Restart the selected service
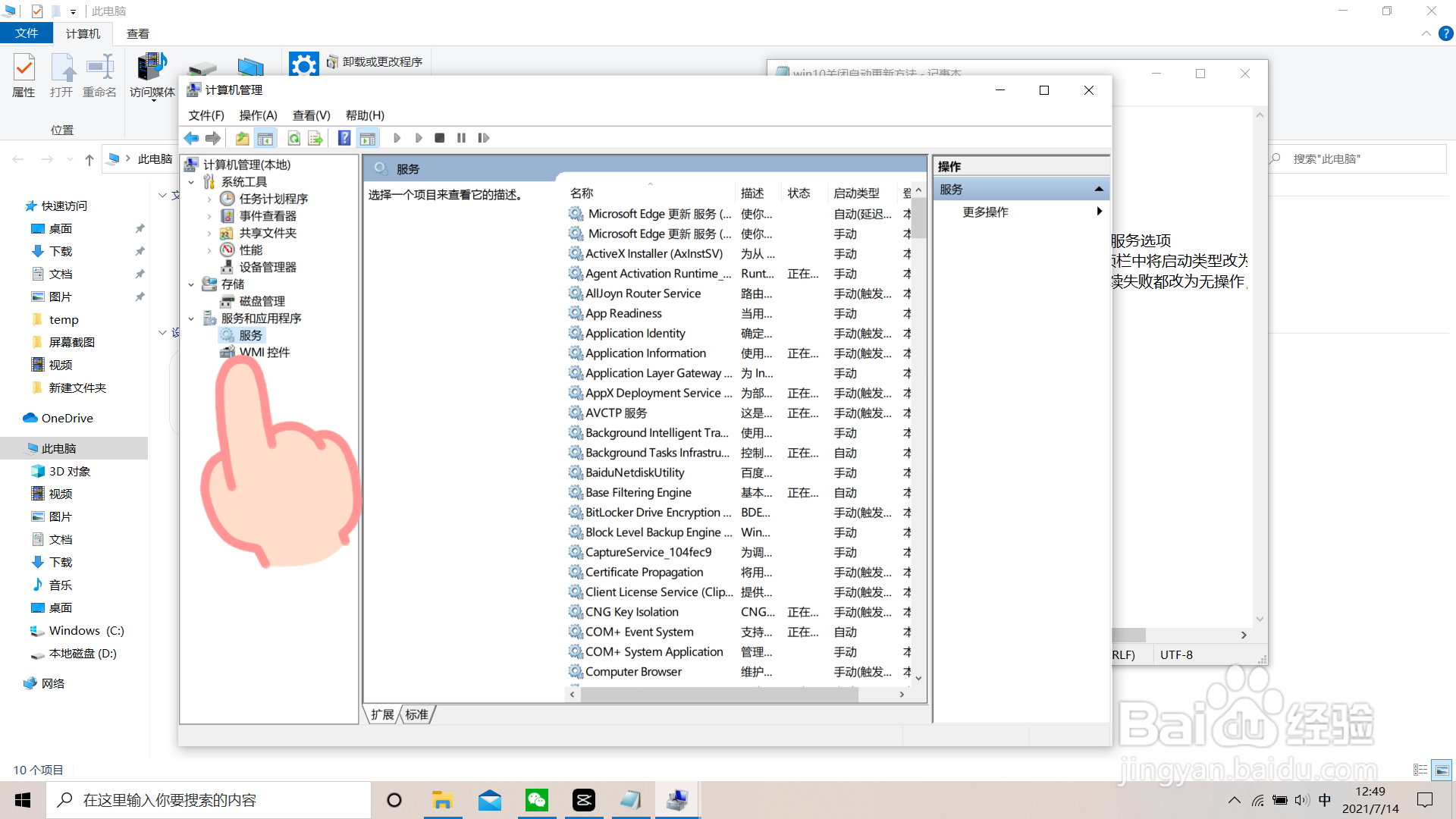1456x819 pixels. pyautogui.click(x=483, y=137)
